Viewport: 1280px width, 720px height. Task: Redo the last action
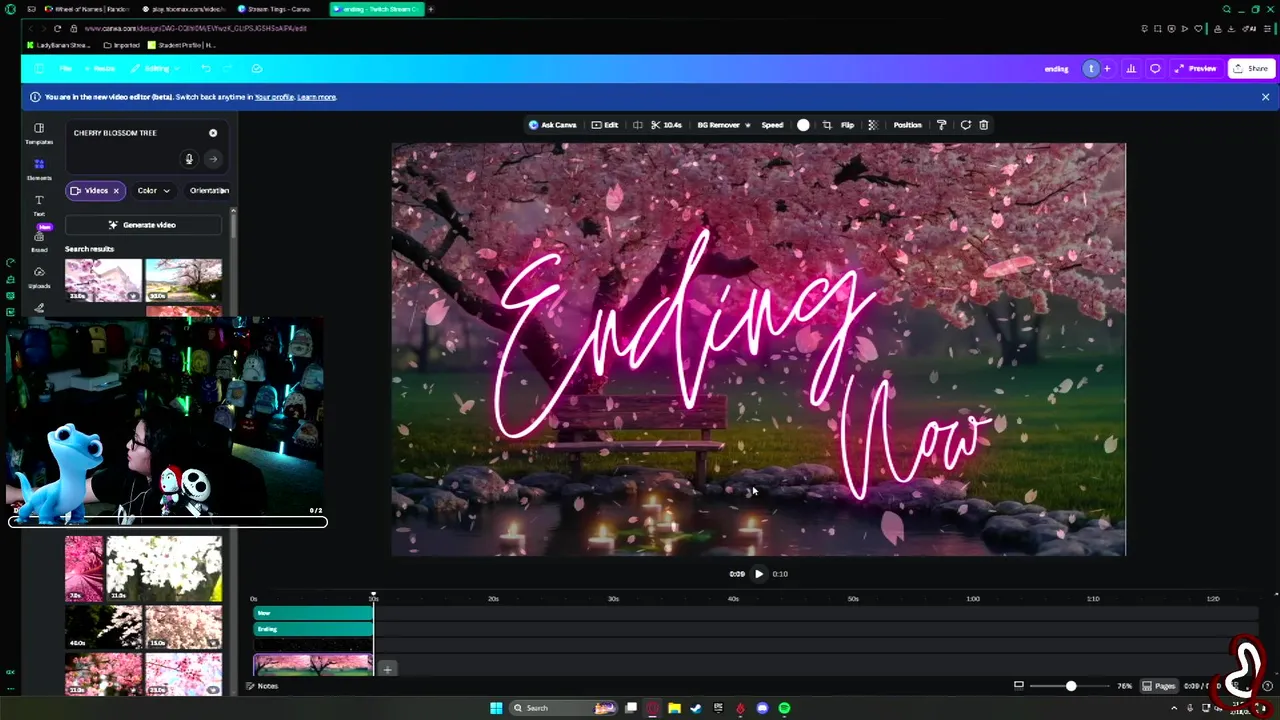(228, 69)
